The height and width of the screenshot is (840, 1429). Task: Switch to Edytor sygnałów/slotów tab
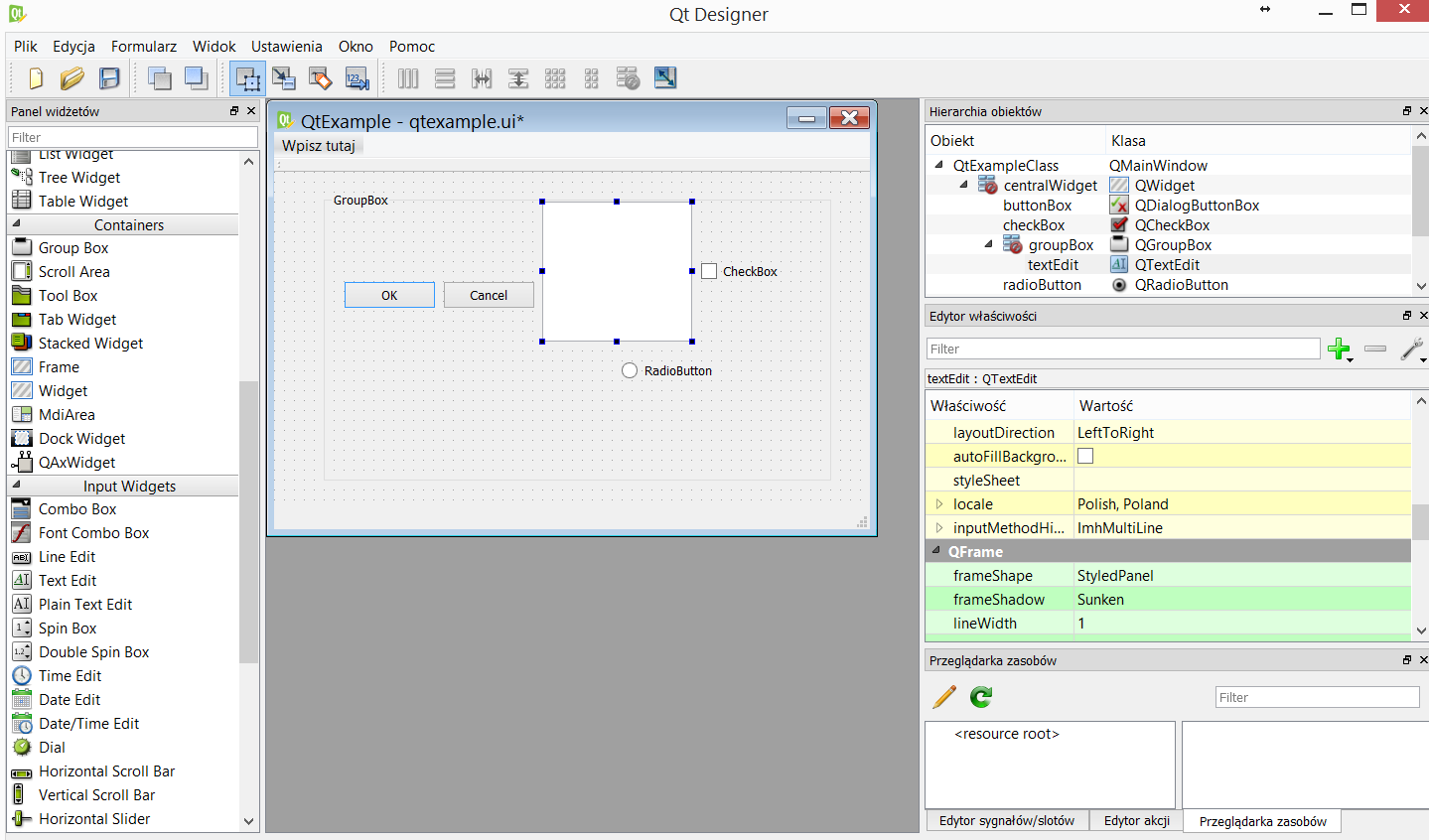click(1007, 820)
